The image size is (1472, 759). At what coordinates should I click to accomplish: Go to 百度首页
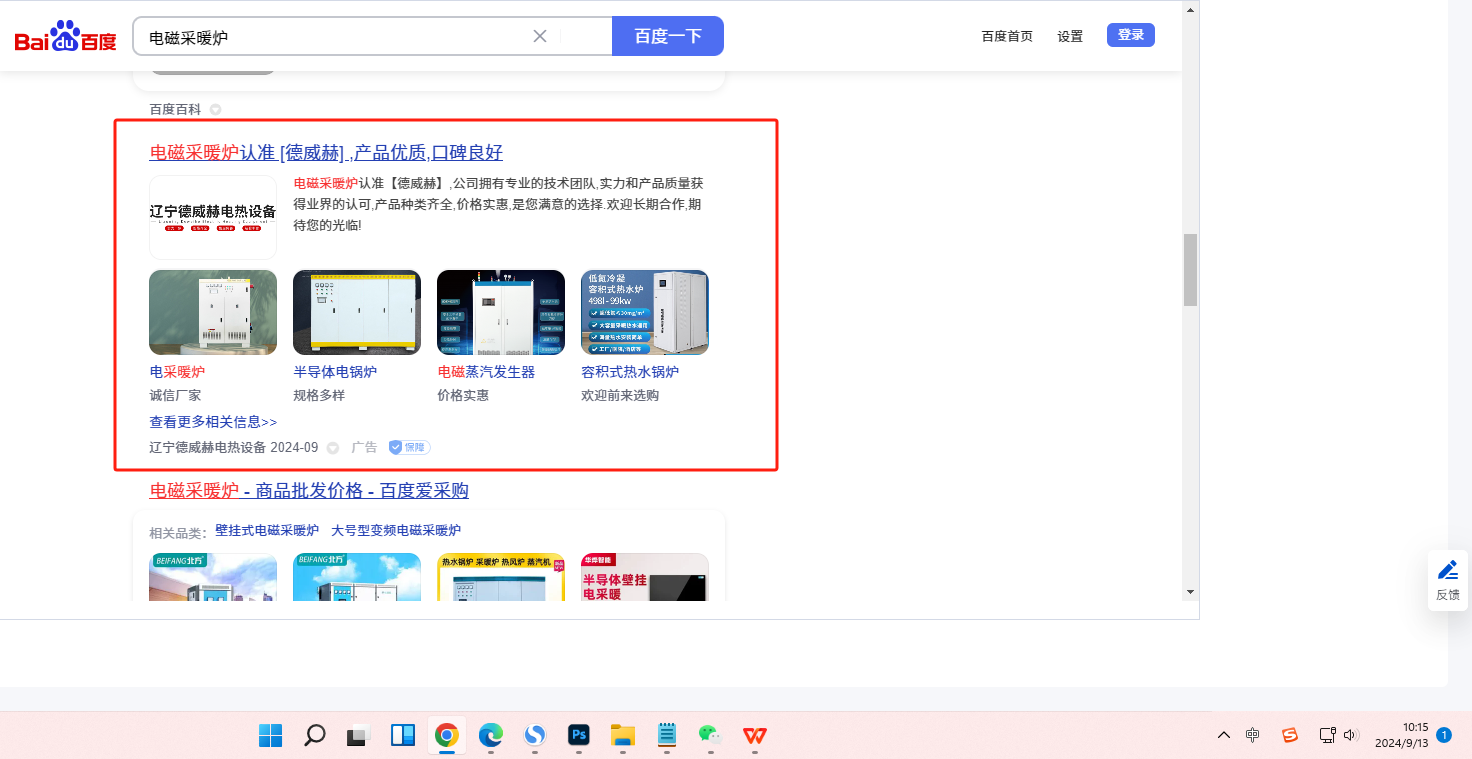[1007, 36]
